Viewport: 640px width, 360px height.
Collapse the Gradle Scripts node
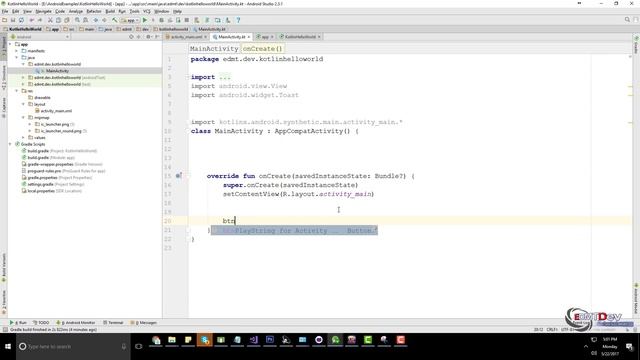10,144
